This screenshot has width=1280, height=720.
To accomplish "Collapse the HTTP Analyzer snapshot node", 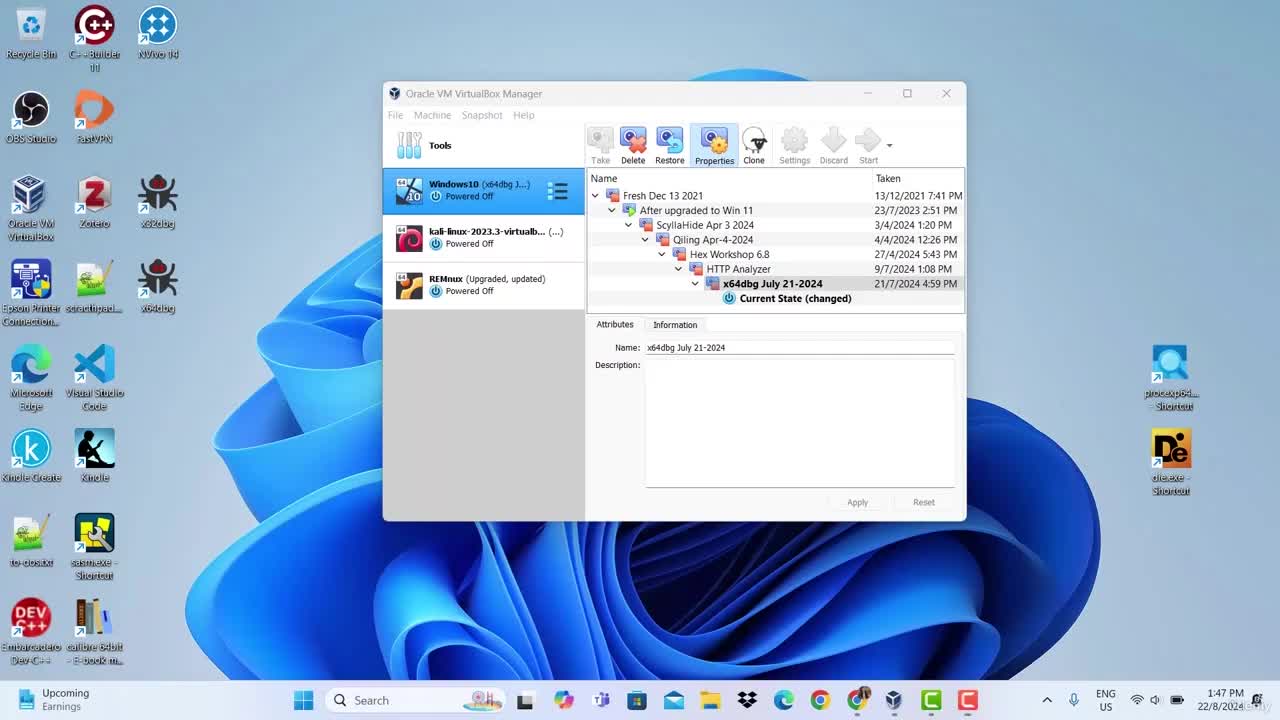I will click(x=679, y=269).
